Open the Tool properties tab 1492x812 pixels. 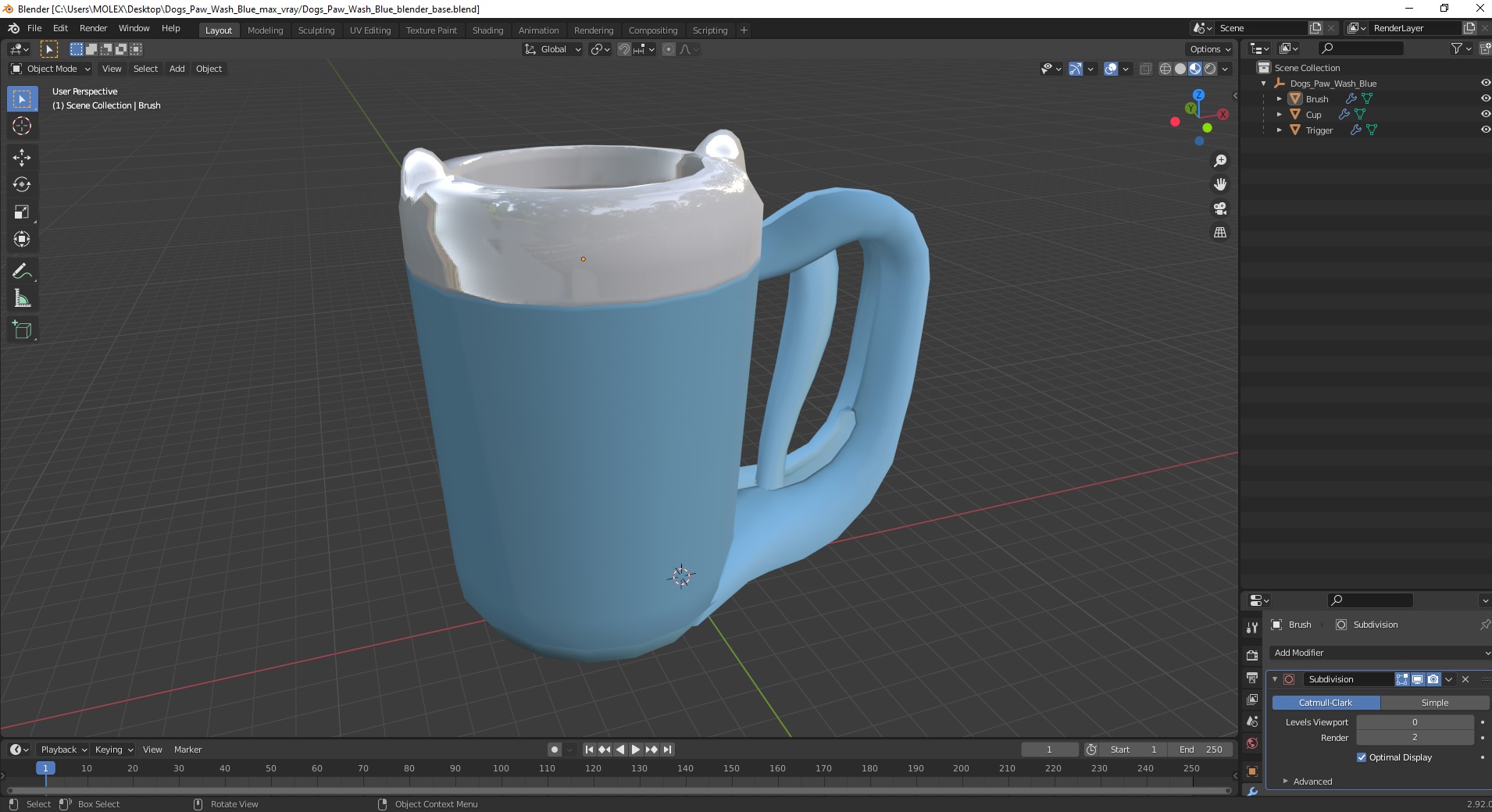(1252, 627)
